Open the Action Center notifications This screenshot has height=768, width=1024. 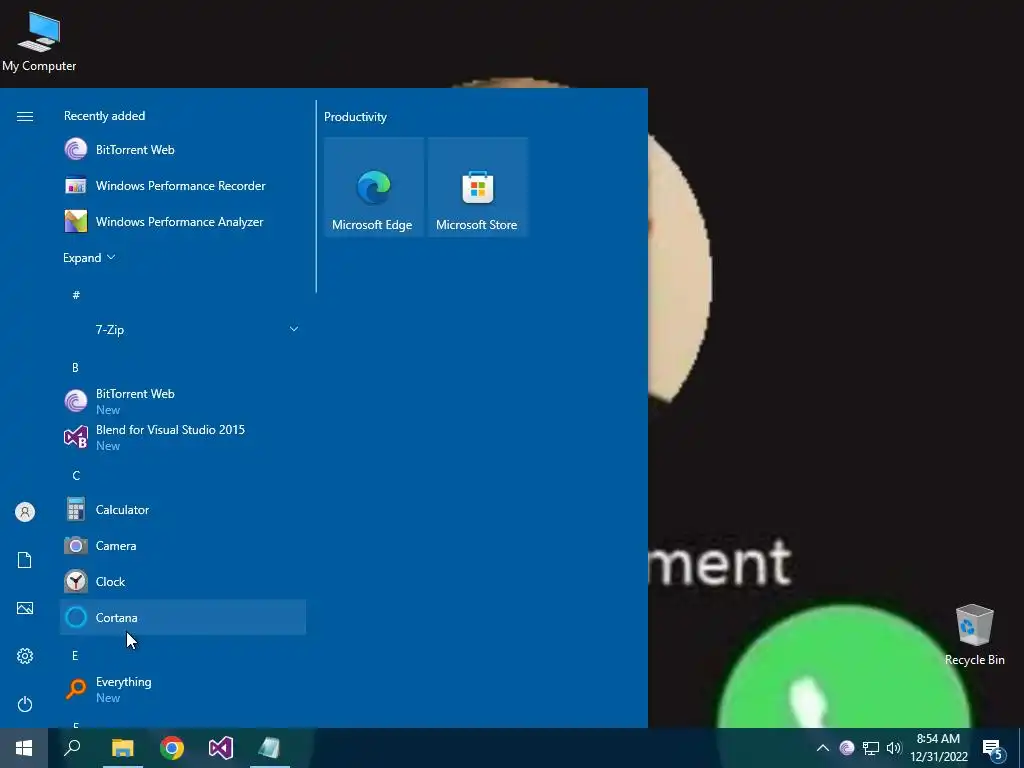[x=993, y=749]
